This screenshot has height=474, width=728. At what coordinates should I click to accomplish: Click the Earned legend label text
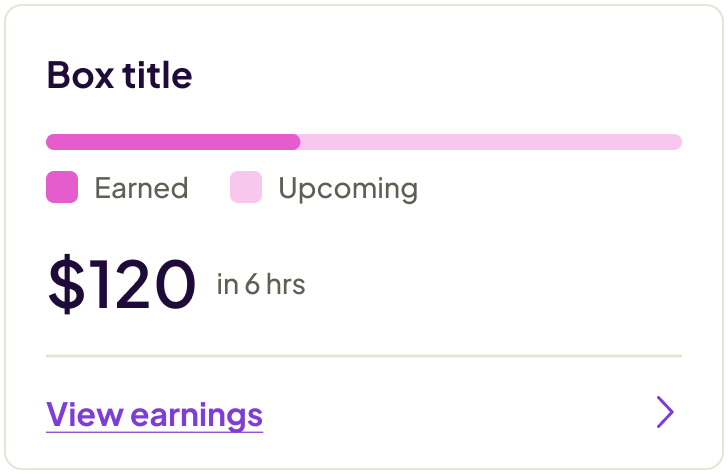(x=141, y=188)
